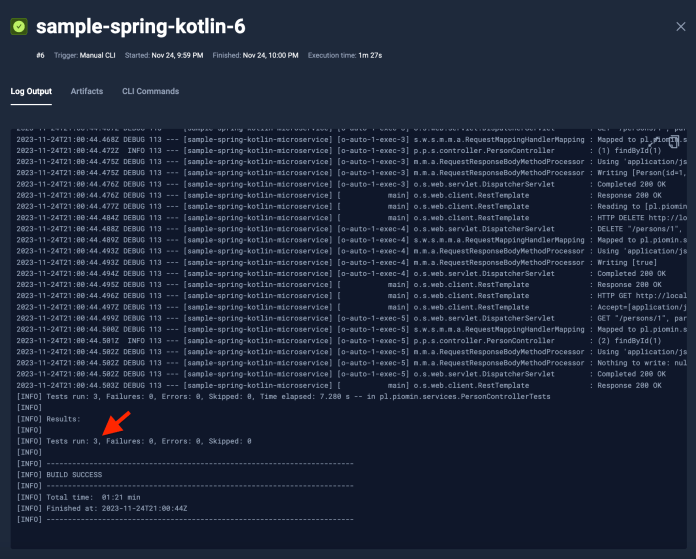The image size is (696, 559).
Task: Click the Execution time 1m 27s text
Action: coord(345,56)
